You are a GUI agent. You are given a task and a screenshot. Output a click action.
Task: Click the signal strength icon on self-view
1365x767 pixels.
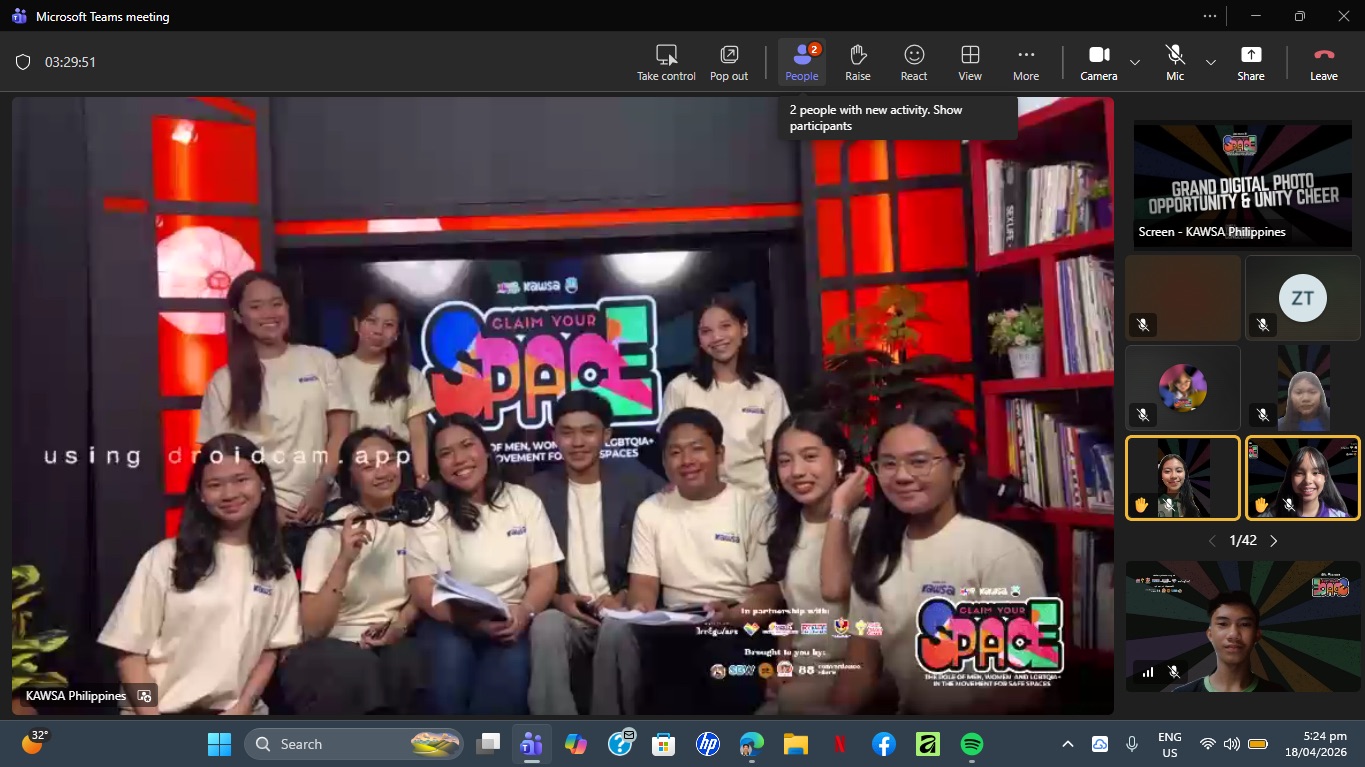pyautogui.click(x=1148, y=673)
